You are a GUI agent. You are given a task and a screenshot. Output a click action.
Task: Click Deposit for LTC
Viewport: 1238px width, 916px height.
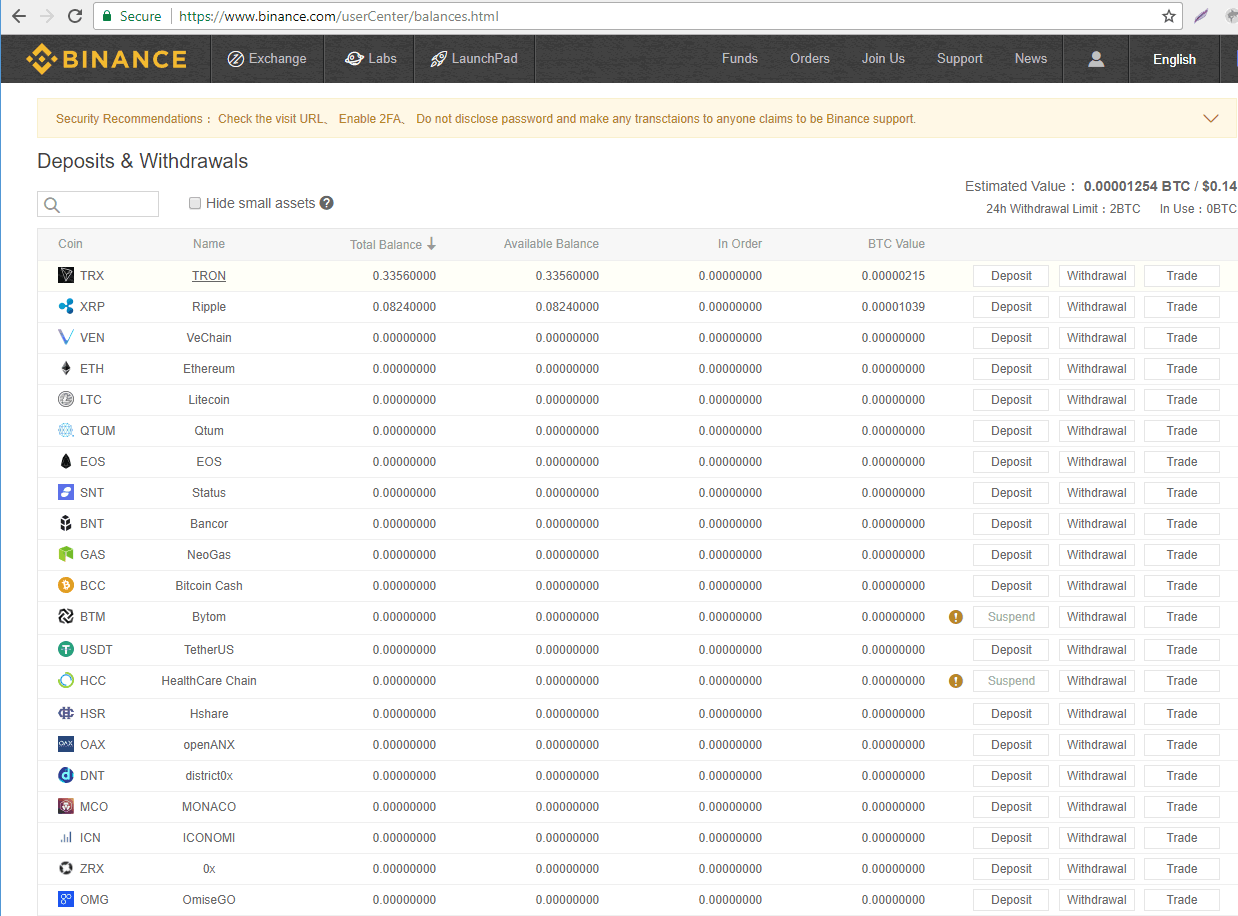[x=1011, y=400]
